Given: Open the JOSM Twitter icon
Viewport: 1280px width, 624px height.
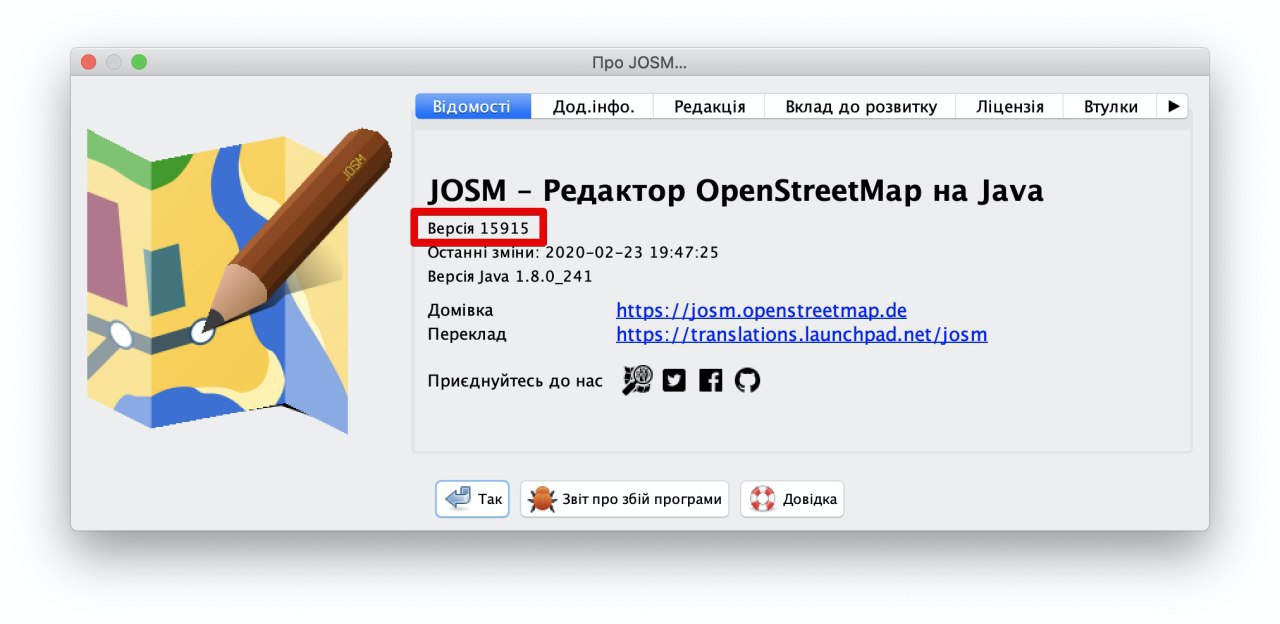Looking at the screenshot, I should [675, 380].
